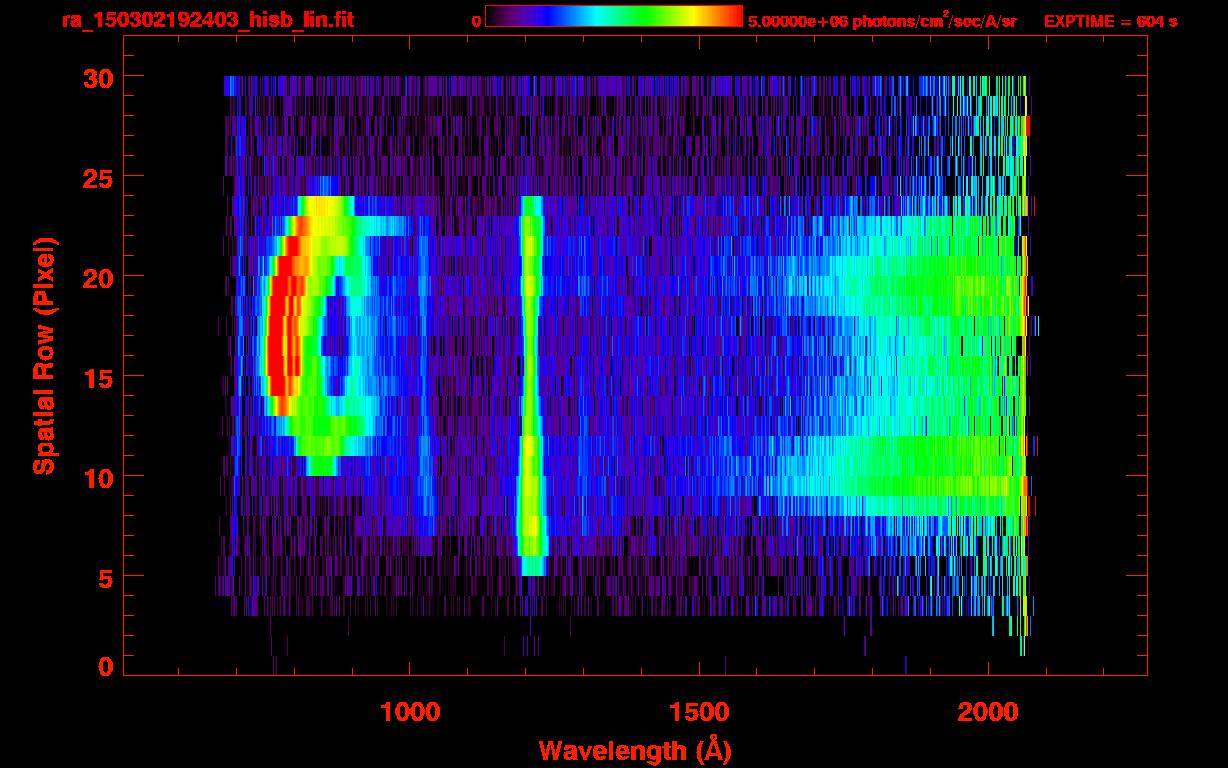Viewport: 1228px width, 768px height.
Task: Click the Spatial Row (Pixel) axis title
Action: (44, 355)
